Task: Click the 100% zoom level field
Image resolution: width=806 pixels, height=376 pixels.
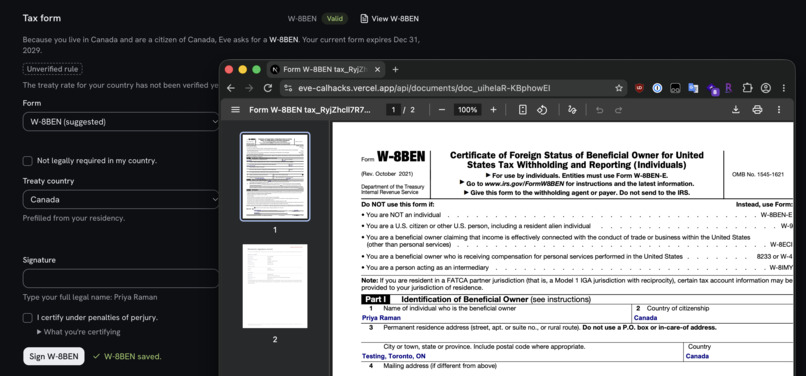Action: 467,110
